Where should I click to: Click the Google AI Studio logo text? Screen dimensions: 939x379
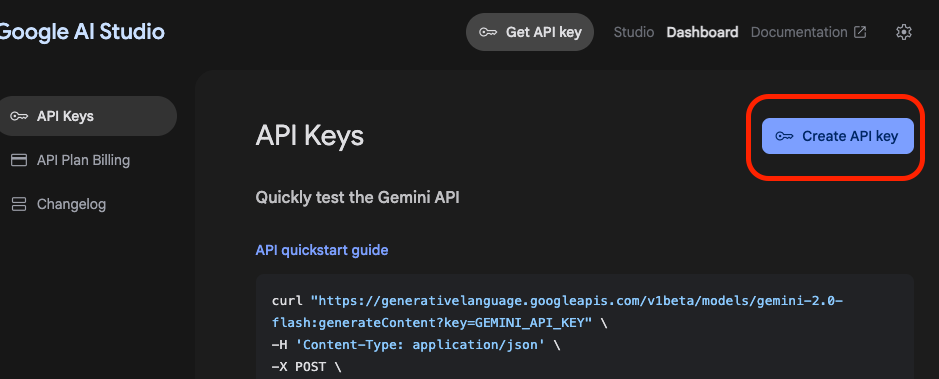(82, 31)
